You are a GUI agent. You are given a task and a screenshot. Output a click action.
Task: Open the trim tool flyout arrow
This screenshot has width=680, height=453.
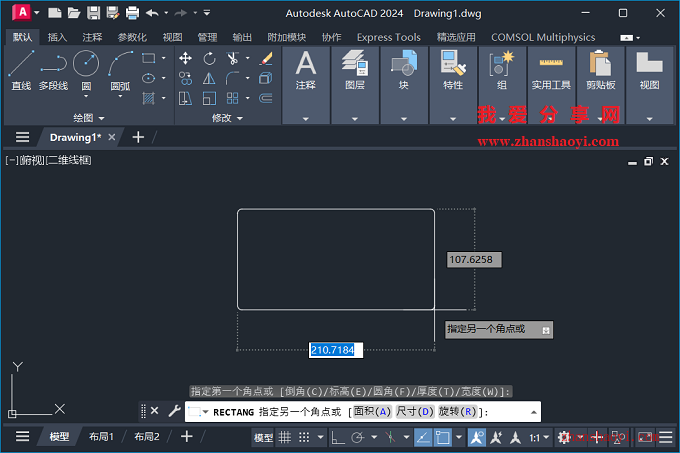[248, 58]
